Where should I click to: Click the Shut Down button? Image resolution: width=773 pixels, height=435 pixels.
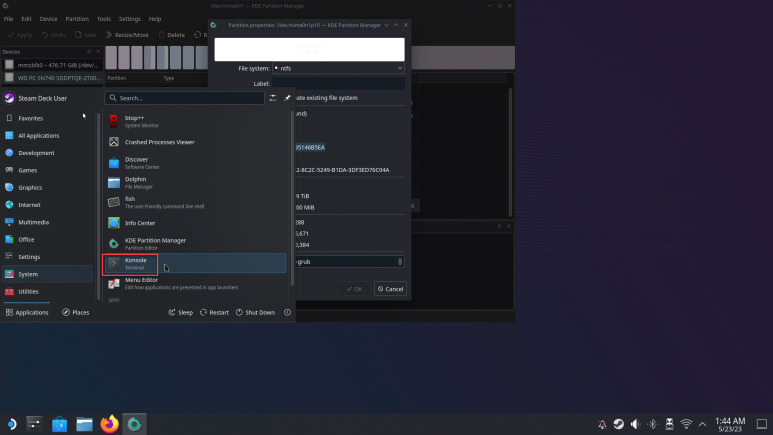pyautogui.click(x=255, y=312)
